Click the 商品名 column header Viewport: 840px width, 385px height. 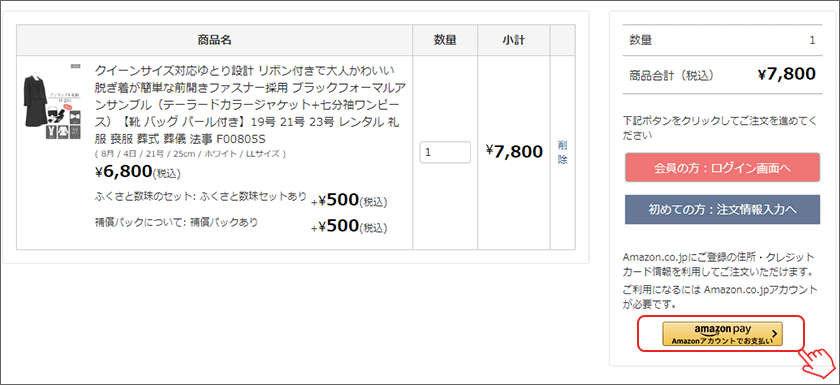214,40
